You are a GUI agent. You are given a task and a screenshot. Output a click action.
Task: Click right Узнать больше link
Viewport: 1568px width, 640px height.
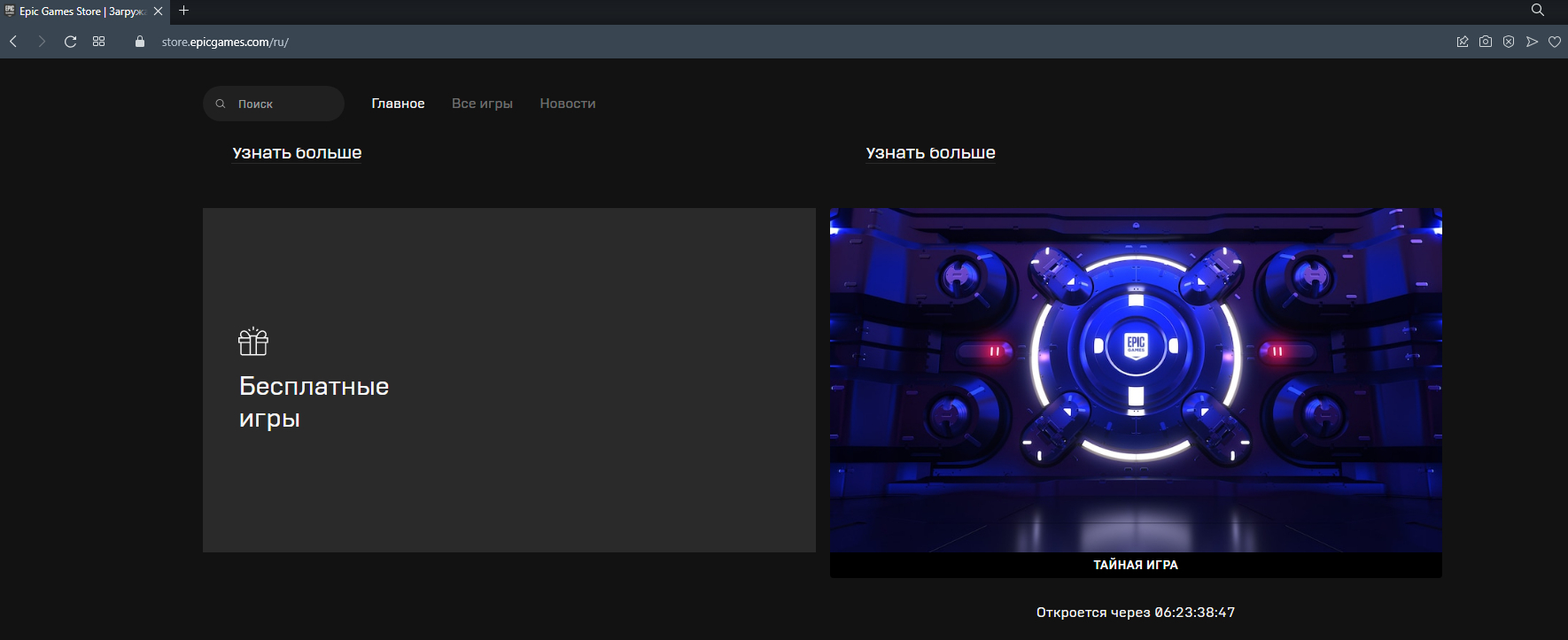pyautogui.click(x=930, y=153)
